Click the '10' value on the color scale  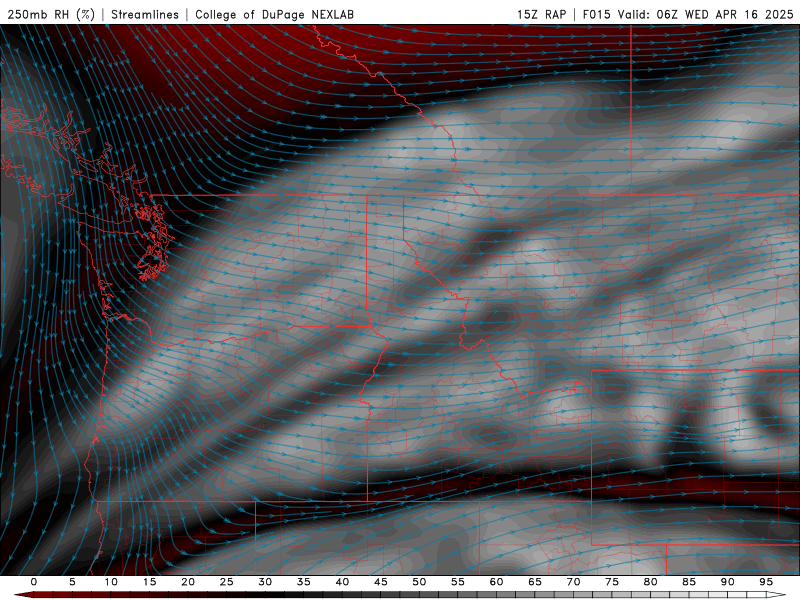(x=111, y=582)
